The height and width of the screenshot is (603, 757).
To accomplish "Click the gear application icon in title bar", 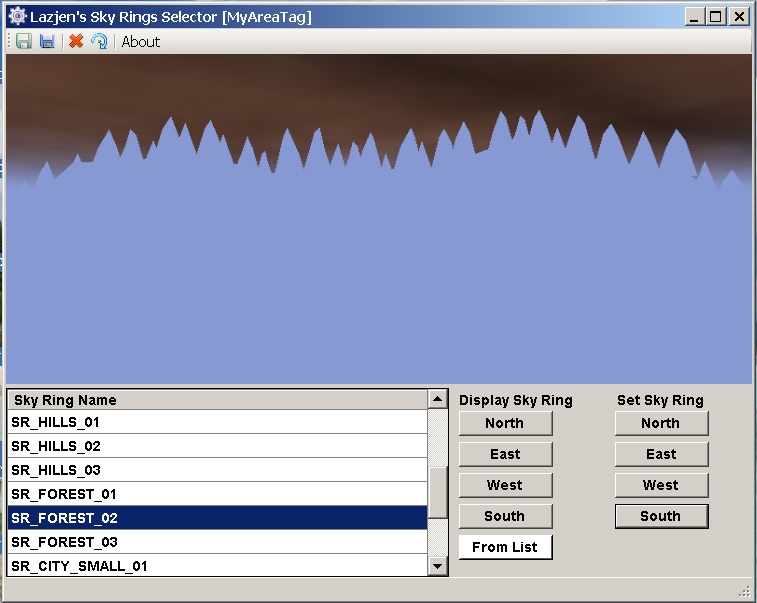I will [17, 16].
